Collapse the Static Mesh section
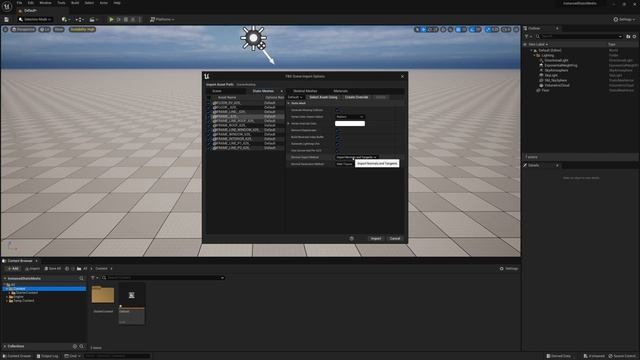 289,103
